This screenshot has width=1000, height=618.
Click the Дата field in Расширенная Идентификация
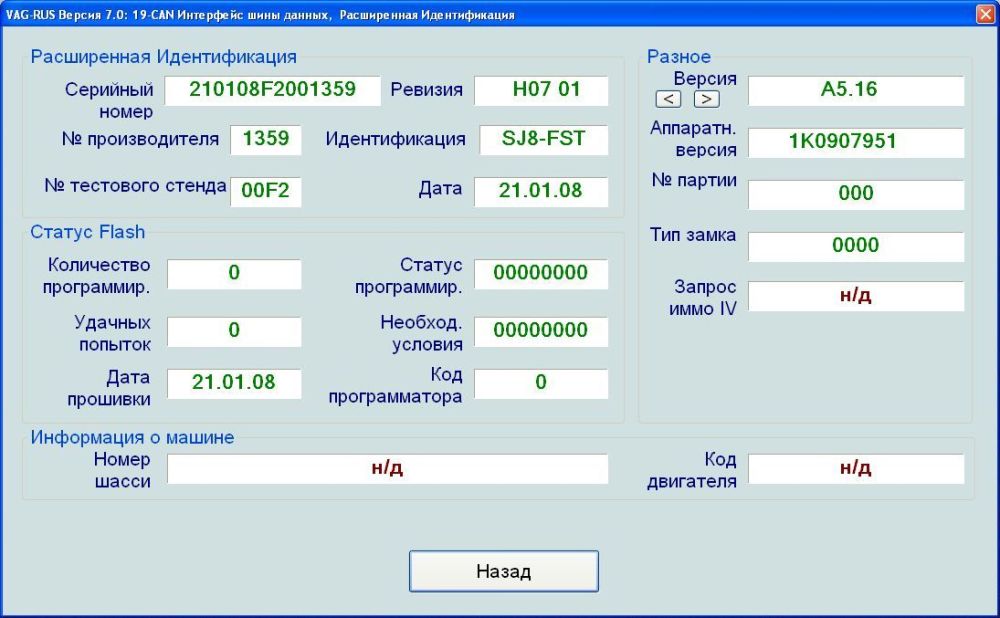[x=541, y=191]
